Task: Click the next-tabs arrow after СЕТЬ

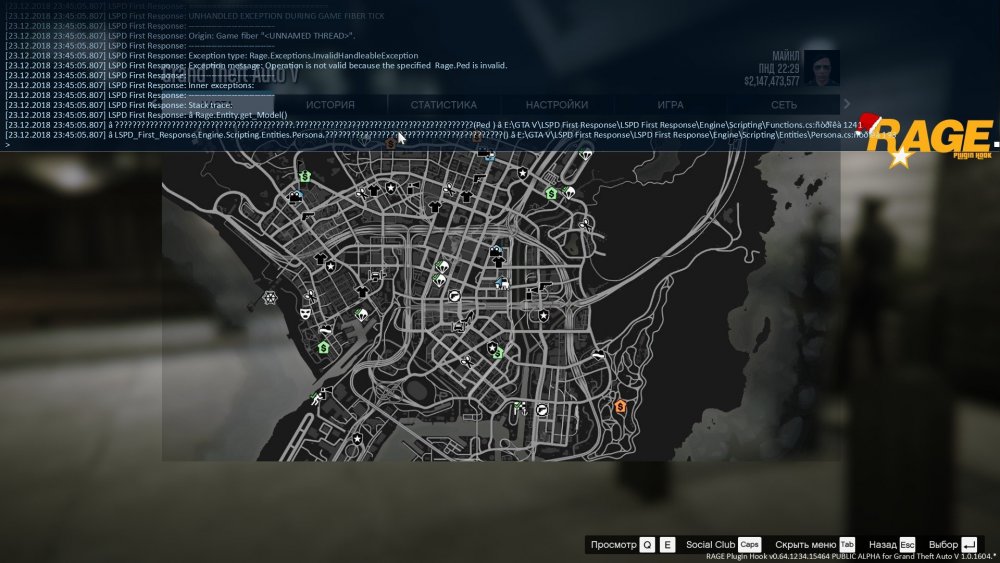Action: (x=847, y=104)
